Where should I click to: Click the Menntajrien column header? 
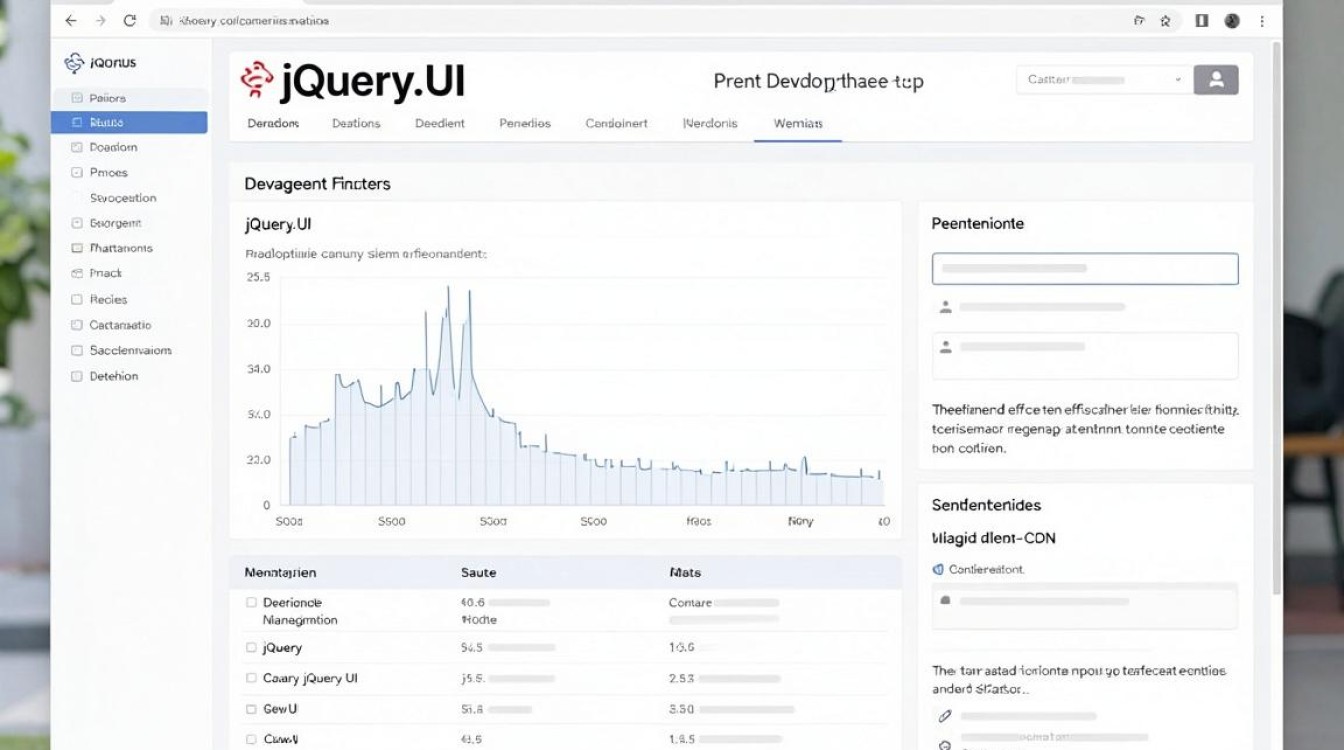click(x=280, y=573)
